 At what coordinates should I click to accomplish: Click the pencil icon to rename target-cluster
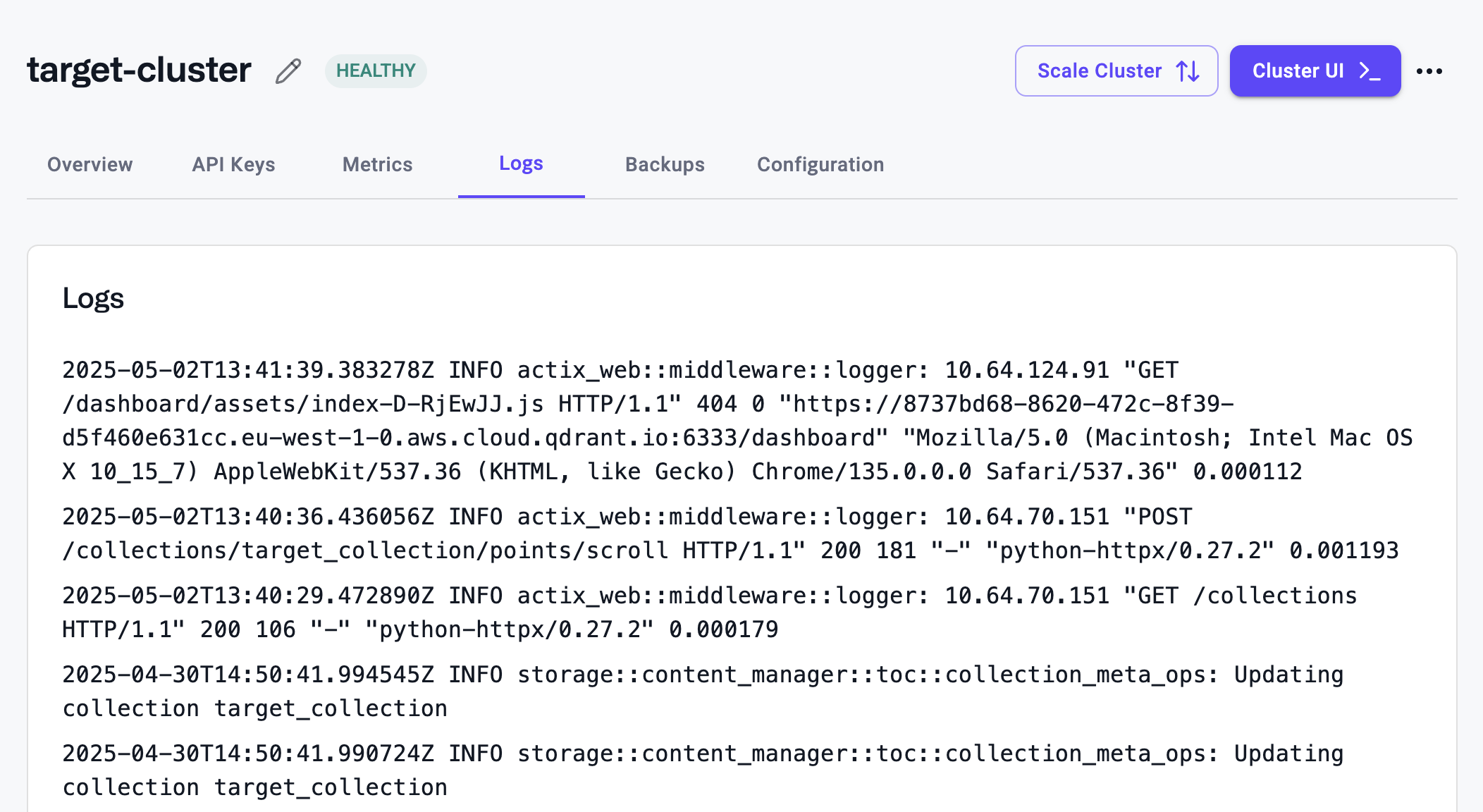(x=287, y=71)
